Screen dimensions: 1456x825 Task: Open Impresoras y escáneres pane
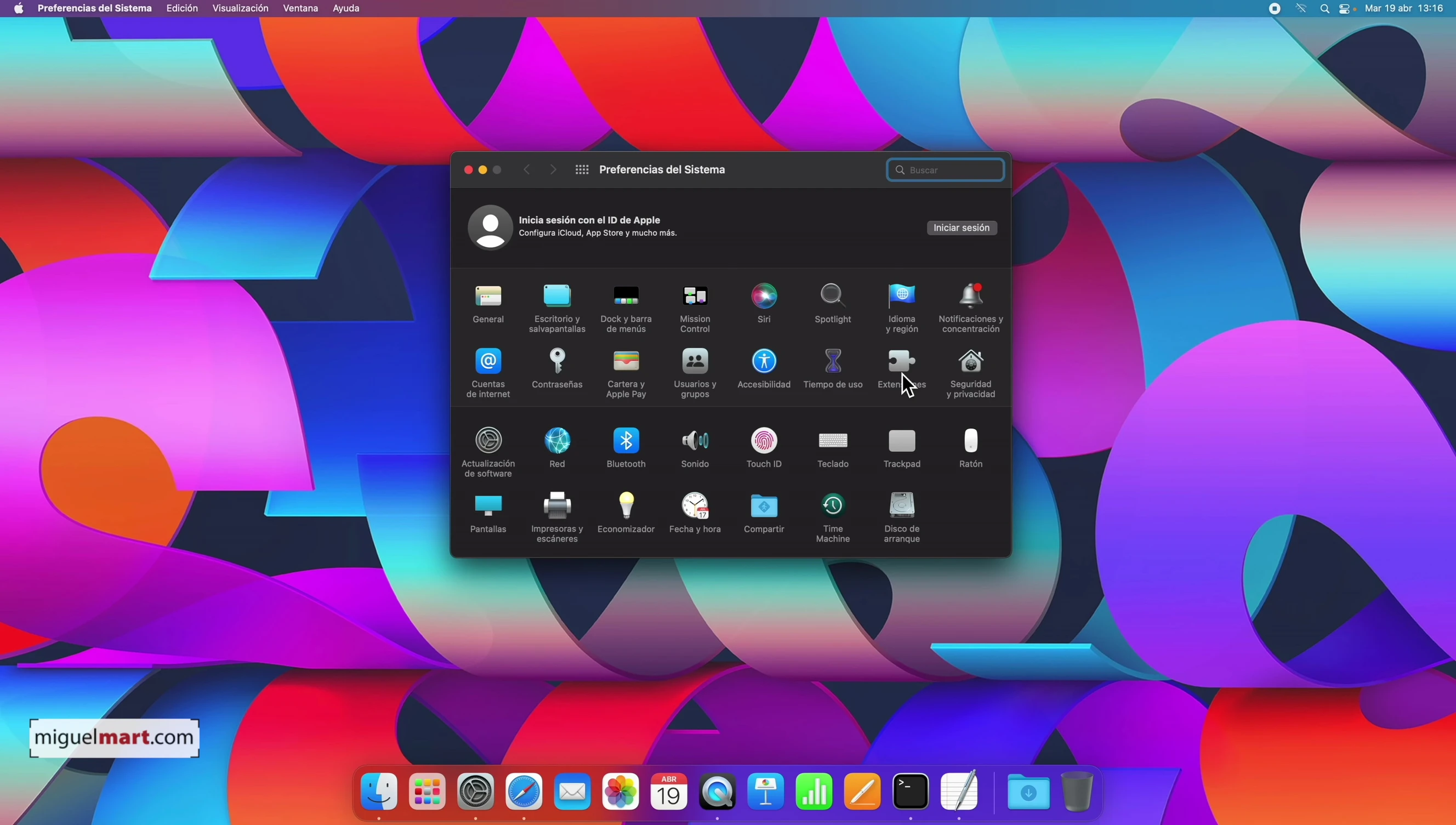[557, 518]
